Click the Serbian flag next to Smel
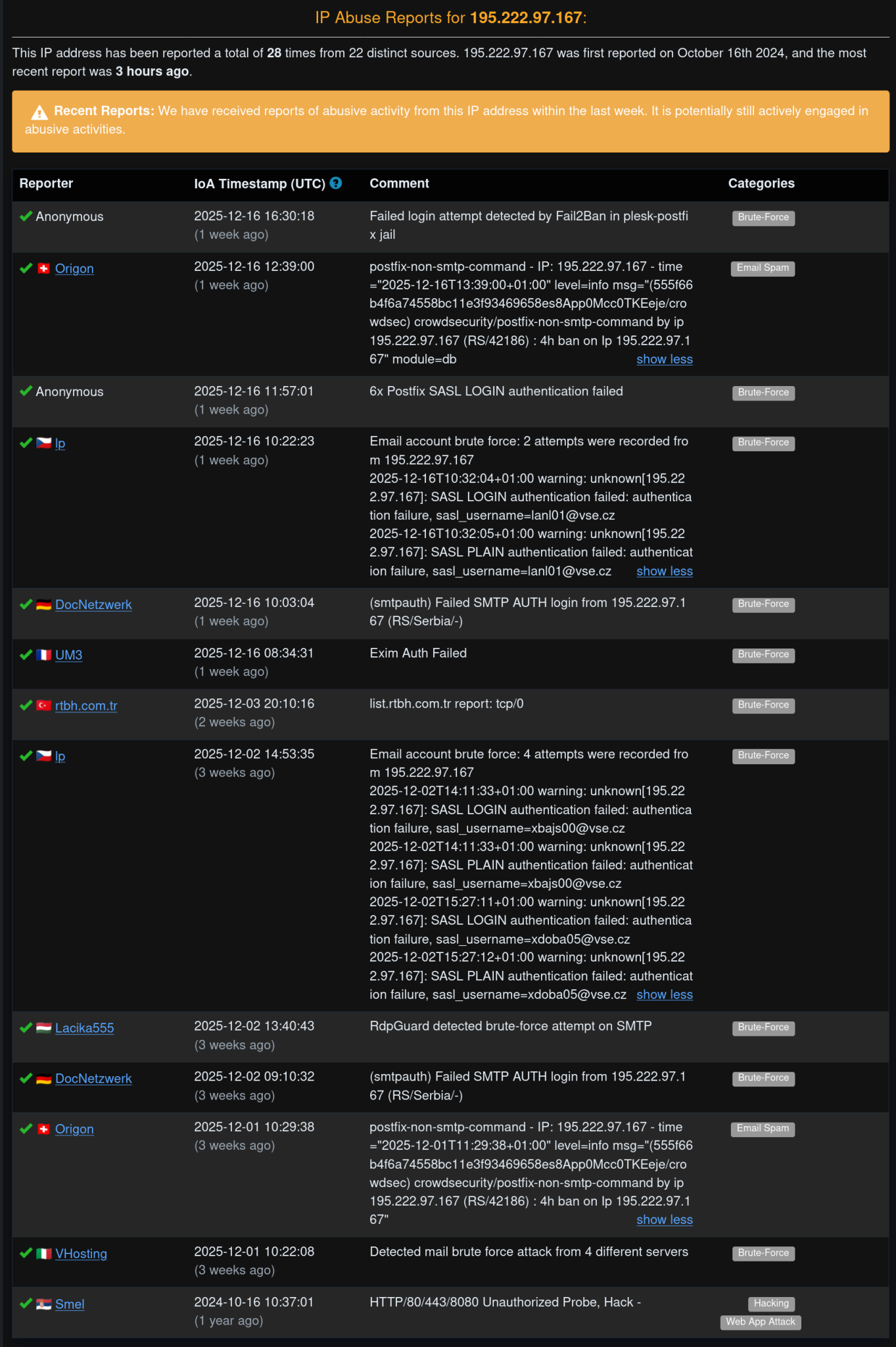This screenshot has width=896, height=1347. tap(44, 1304)
